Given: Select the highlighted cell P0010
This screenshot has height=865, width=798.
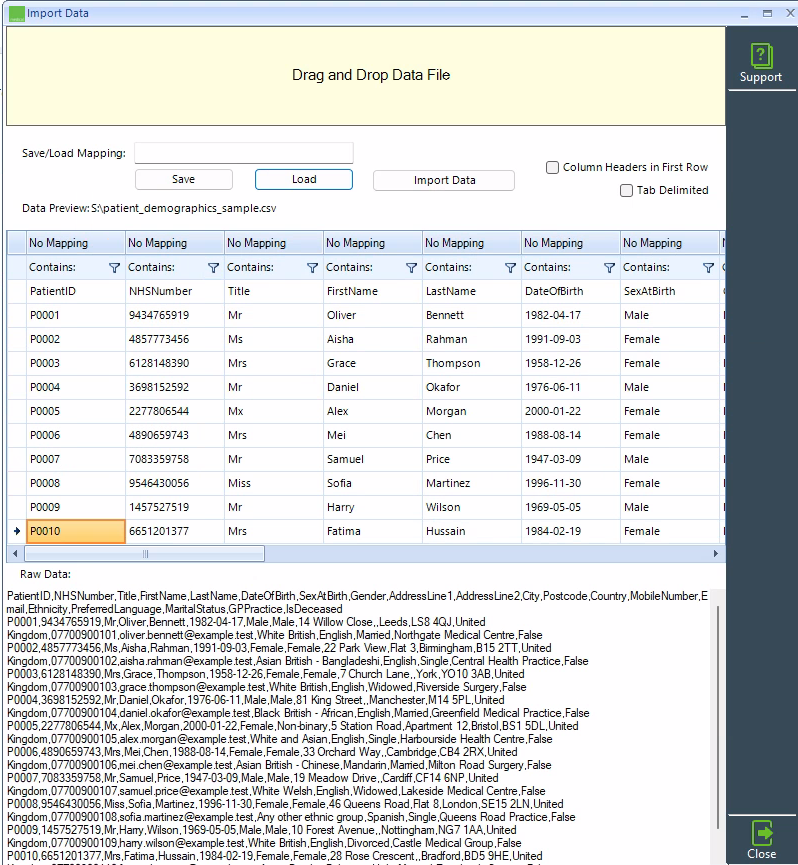Looking at the screenshot, I should [76, 531].
